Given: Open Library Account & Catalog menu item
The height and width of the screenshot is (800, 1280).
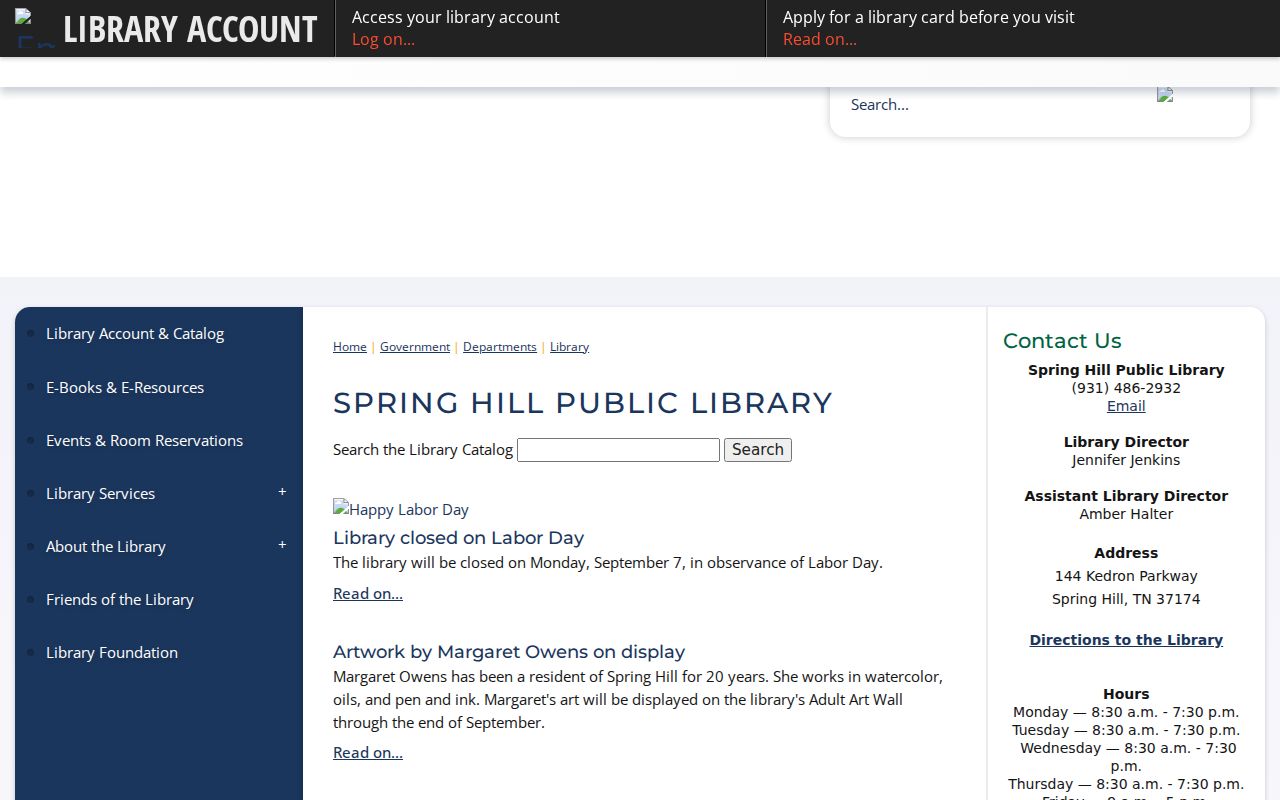Looking at the screenshot, I should point(135,334).
